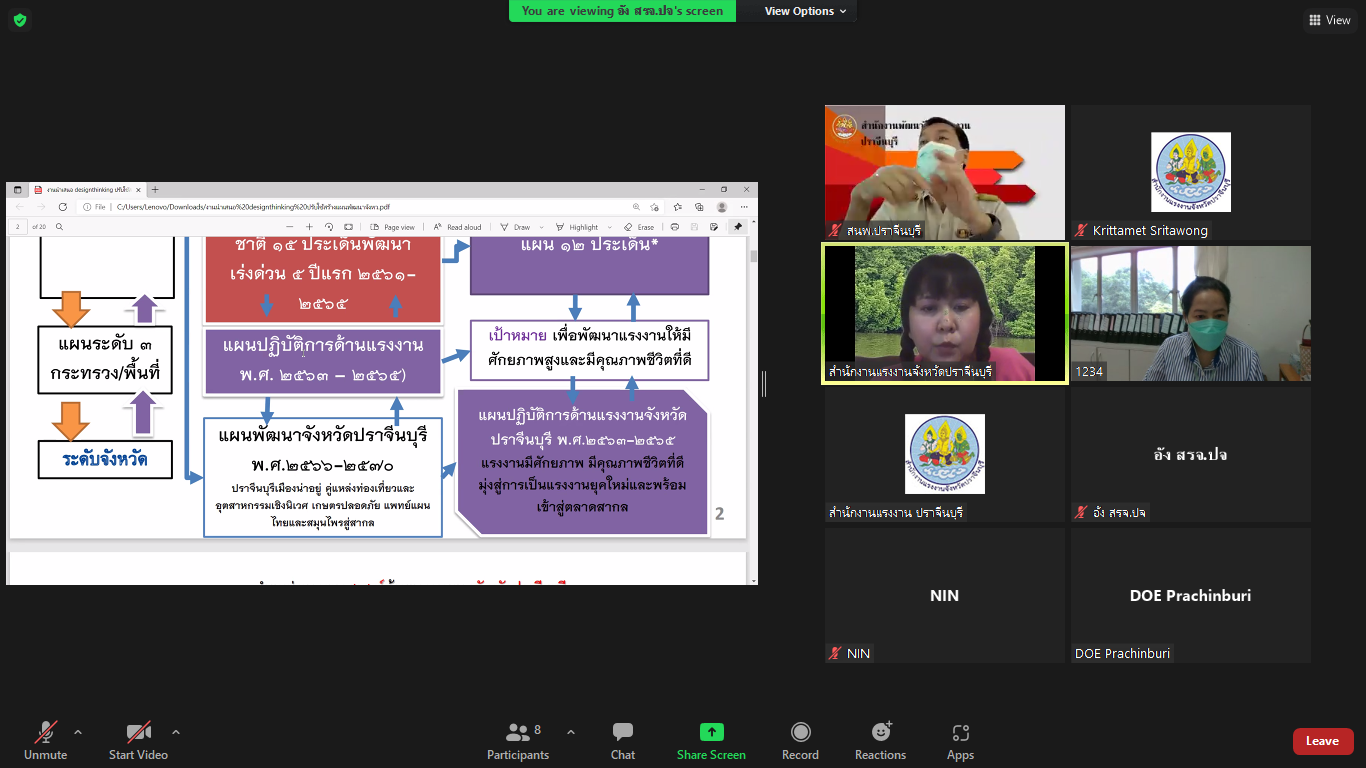
Task: Open the Participants panel
Action: [x=518, y=741]
